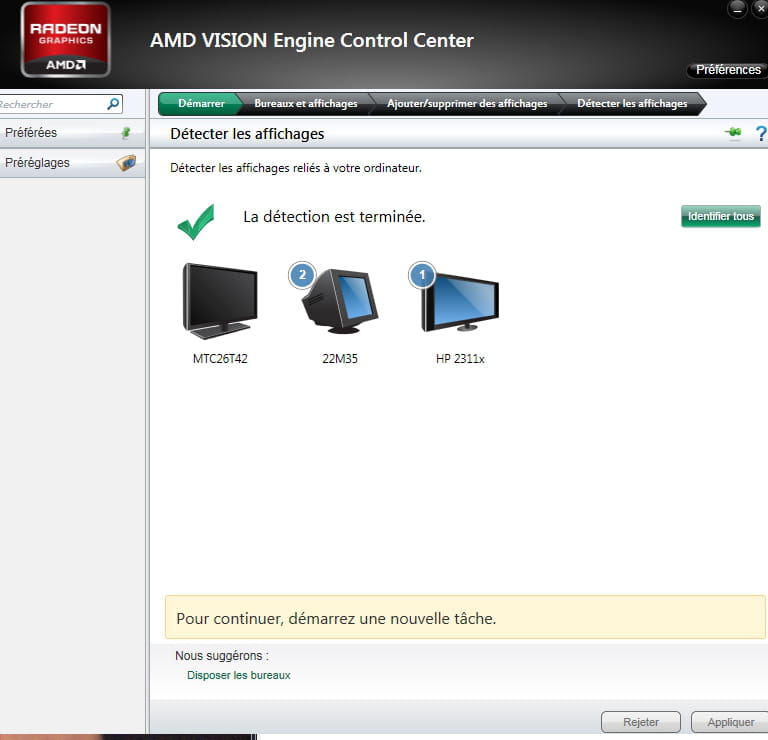This screenshot has height=740, width=768.
Task: Close the Control Center window
Action: point(760,8)
